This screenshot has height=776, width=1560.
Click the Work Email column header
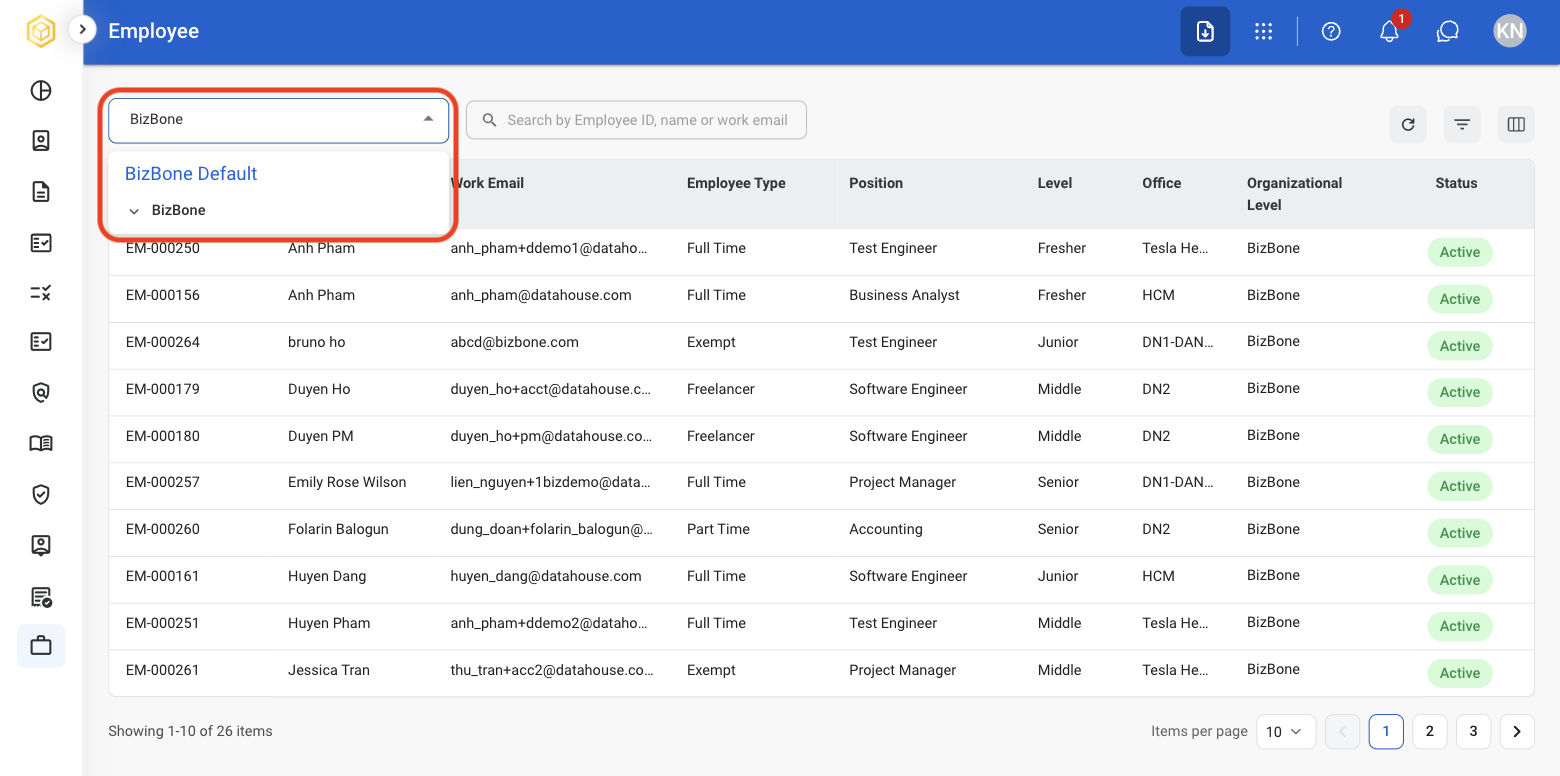coord(487,183)
